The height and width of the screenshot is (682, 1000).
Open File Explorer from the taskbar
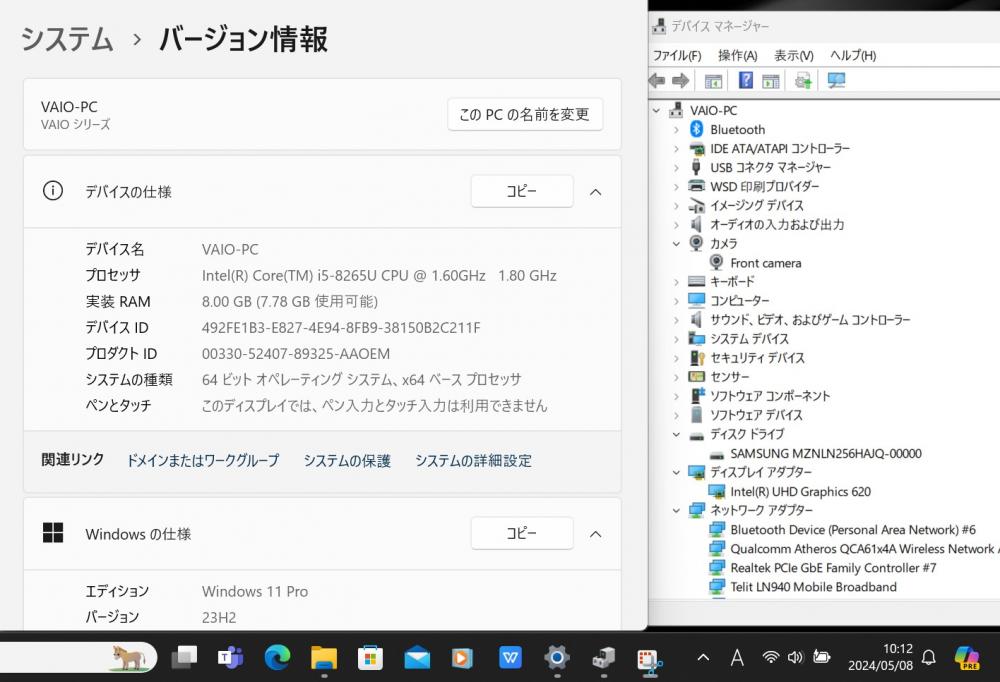323,657
